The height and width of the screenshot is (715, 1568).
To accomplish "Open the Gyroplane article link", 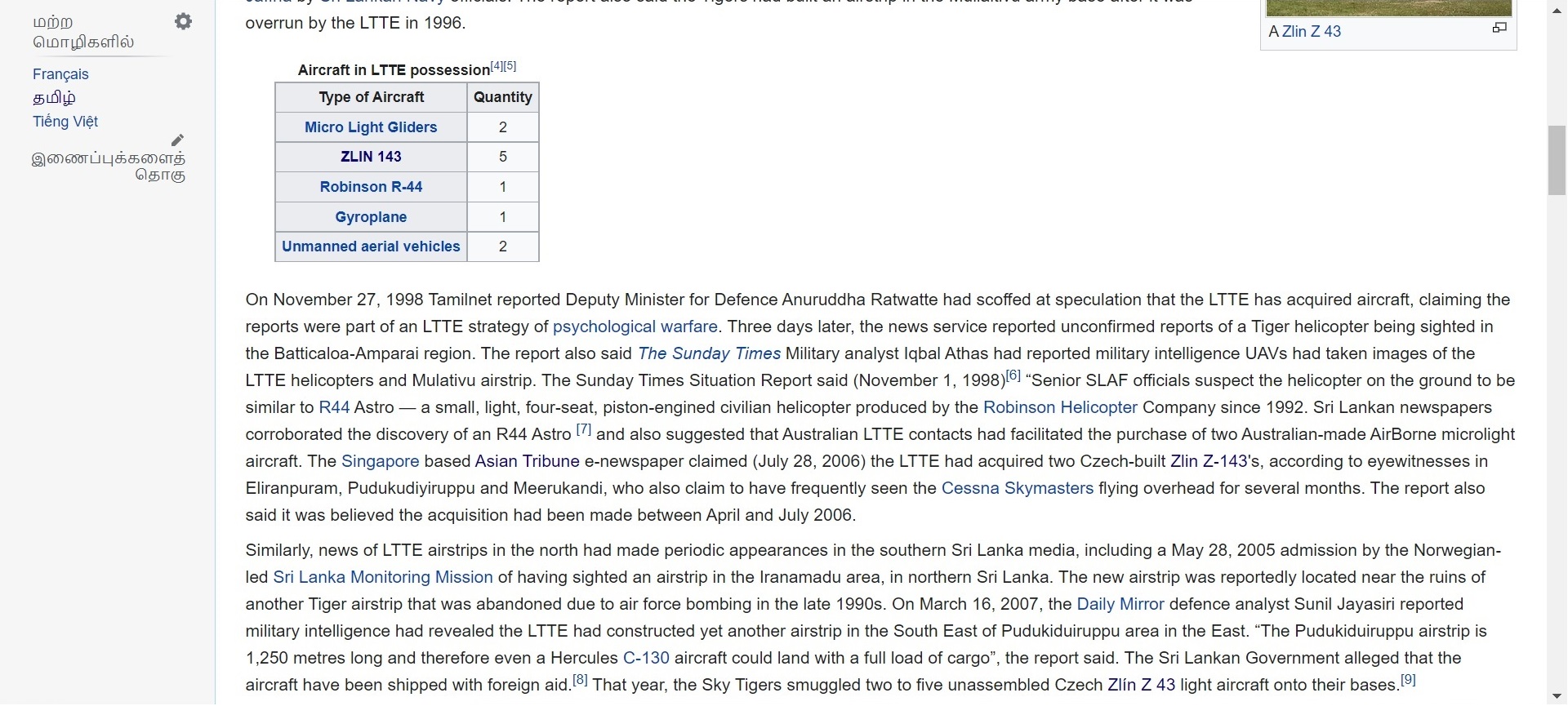I will click(x=371, y=217).
